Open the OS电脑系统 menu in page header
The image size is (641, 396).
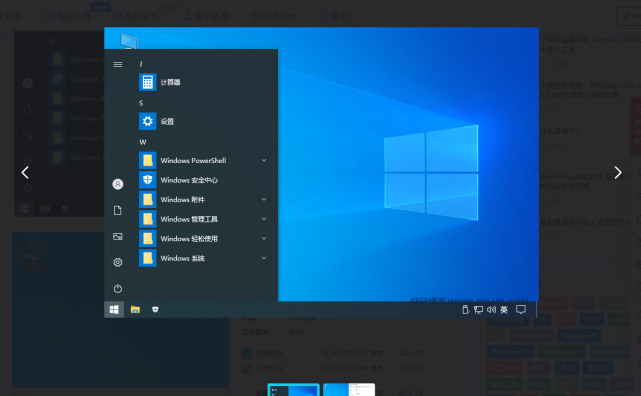click(71, 16)
